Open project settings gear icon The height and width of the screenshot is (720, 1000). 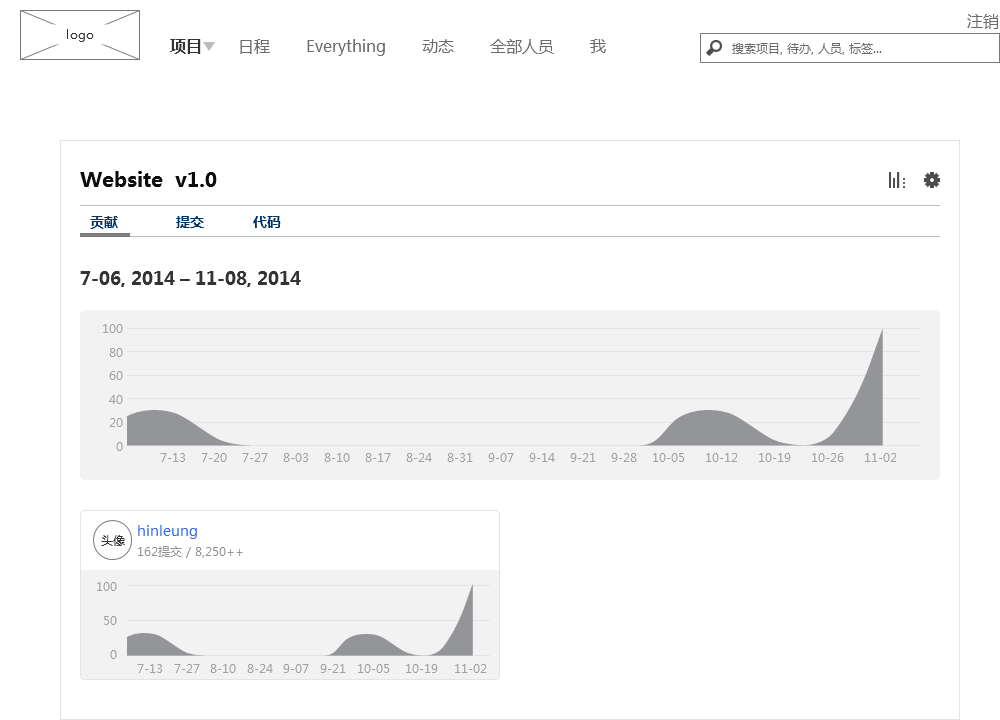tap(932, 180)
